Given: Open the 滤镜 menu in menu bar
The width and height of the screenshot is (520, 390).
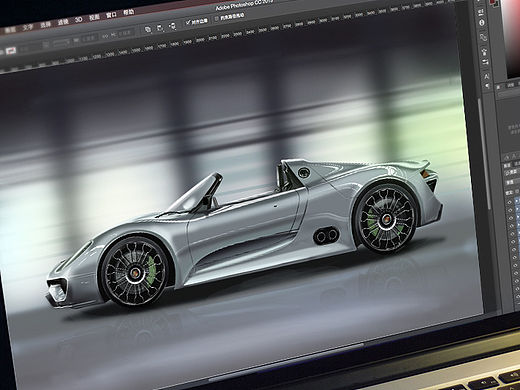Looking at the screenshot, I should 63,22.
